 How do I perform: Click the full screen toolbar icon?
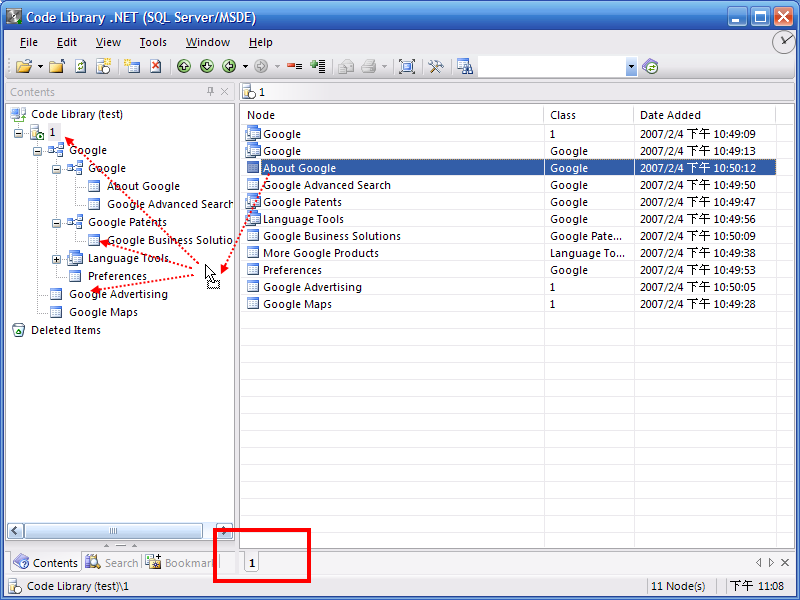coord(407,66)
